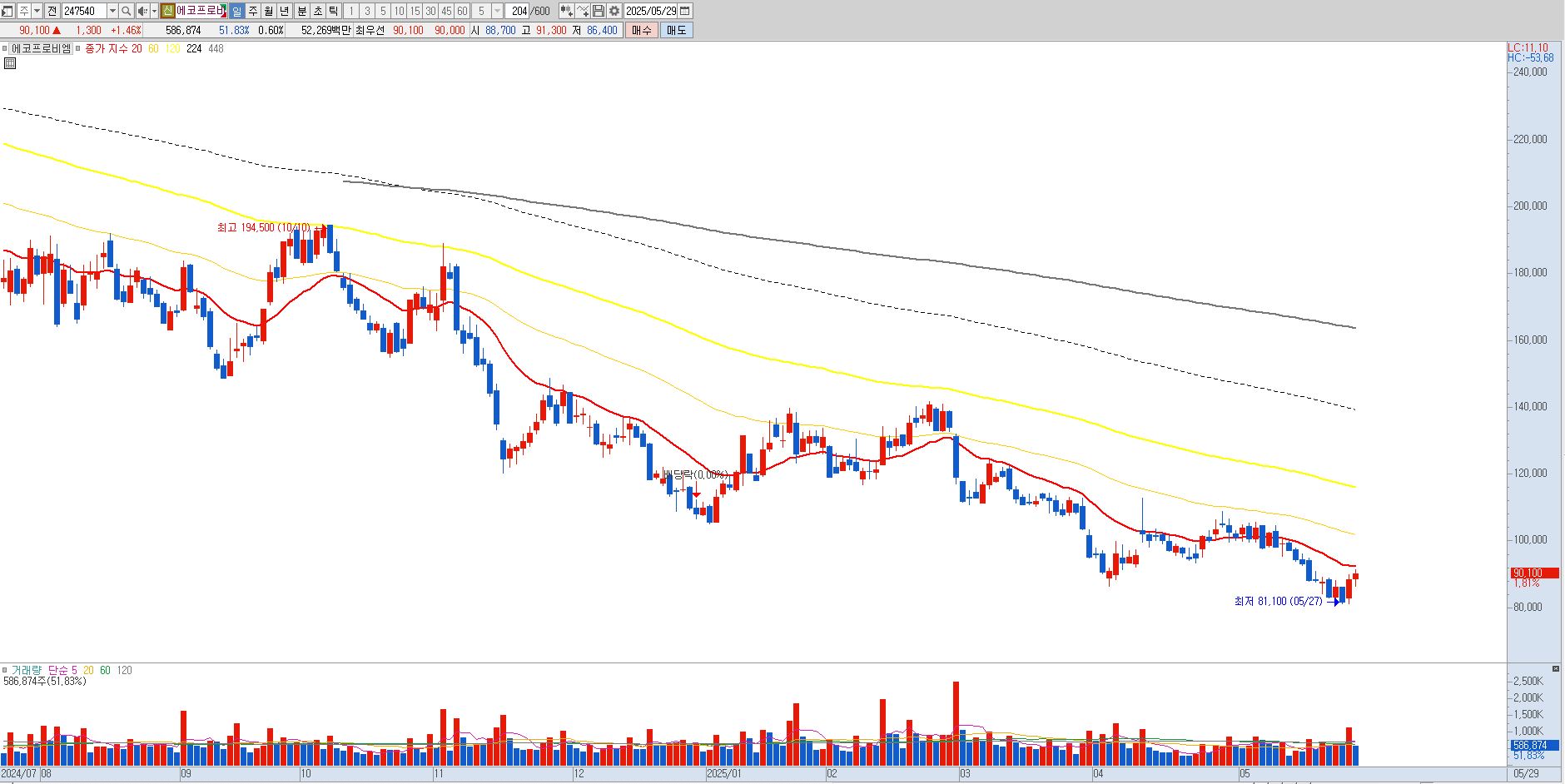Select the 초 seconds chart
The width and height of the screenshot is (1565, 784).
coord(317,11)
